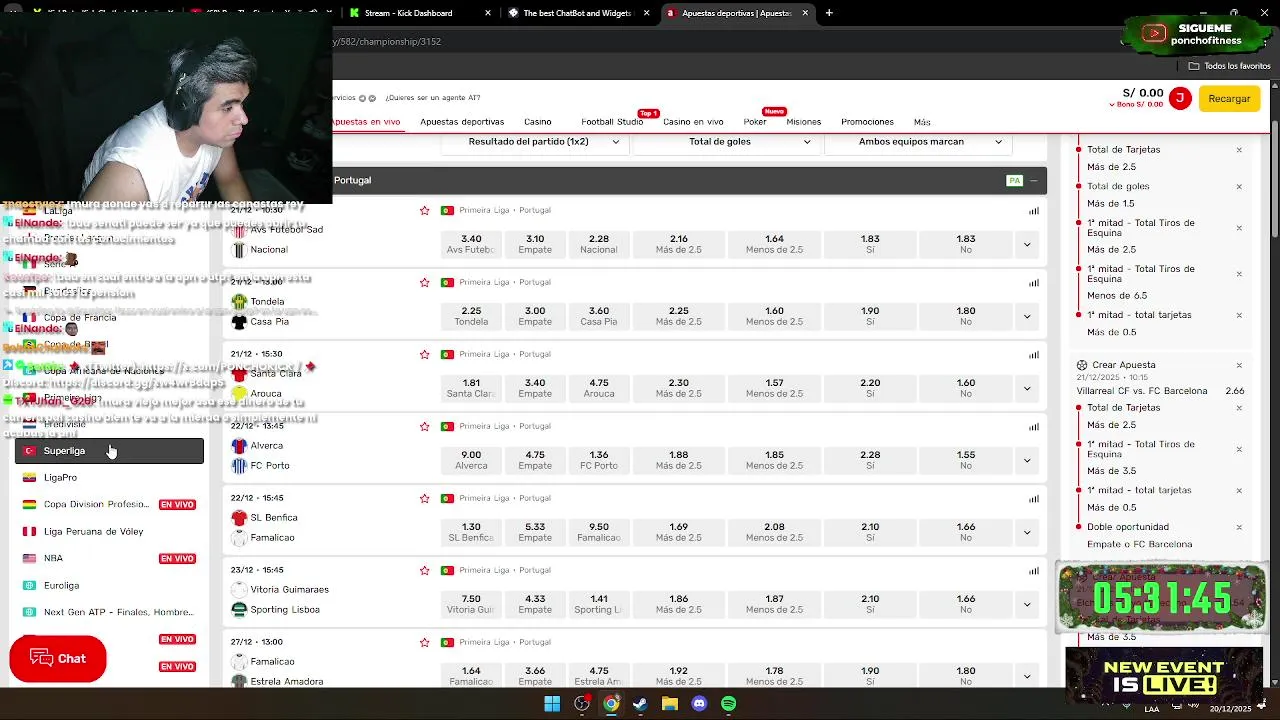Open the Misiones tab
The height and width of the screenshot is (720, 1280).
coord(804,122)
